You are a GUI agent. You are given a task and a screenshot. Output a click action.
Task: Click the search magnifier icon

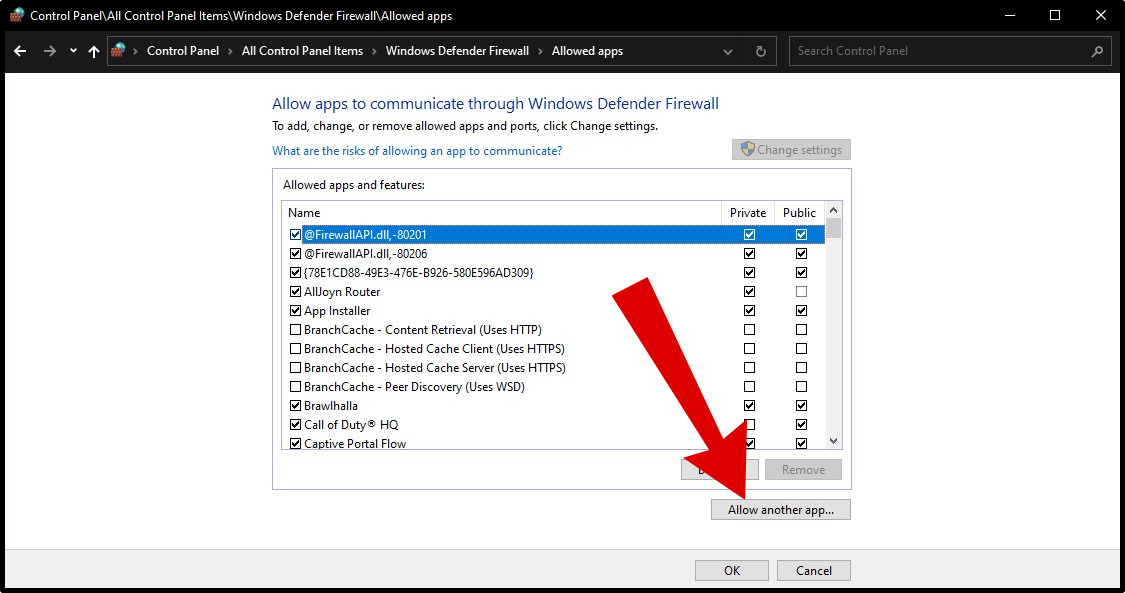click(x=1097, y=51)
